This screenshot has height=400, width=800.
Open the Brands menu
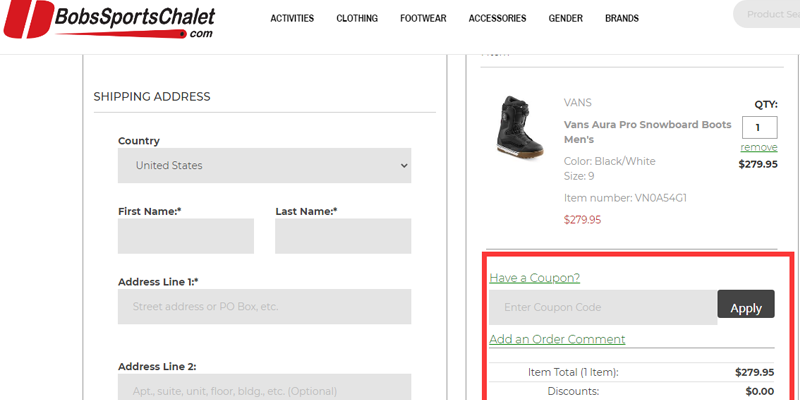[x=622, y=18]
